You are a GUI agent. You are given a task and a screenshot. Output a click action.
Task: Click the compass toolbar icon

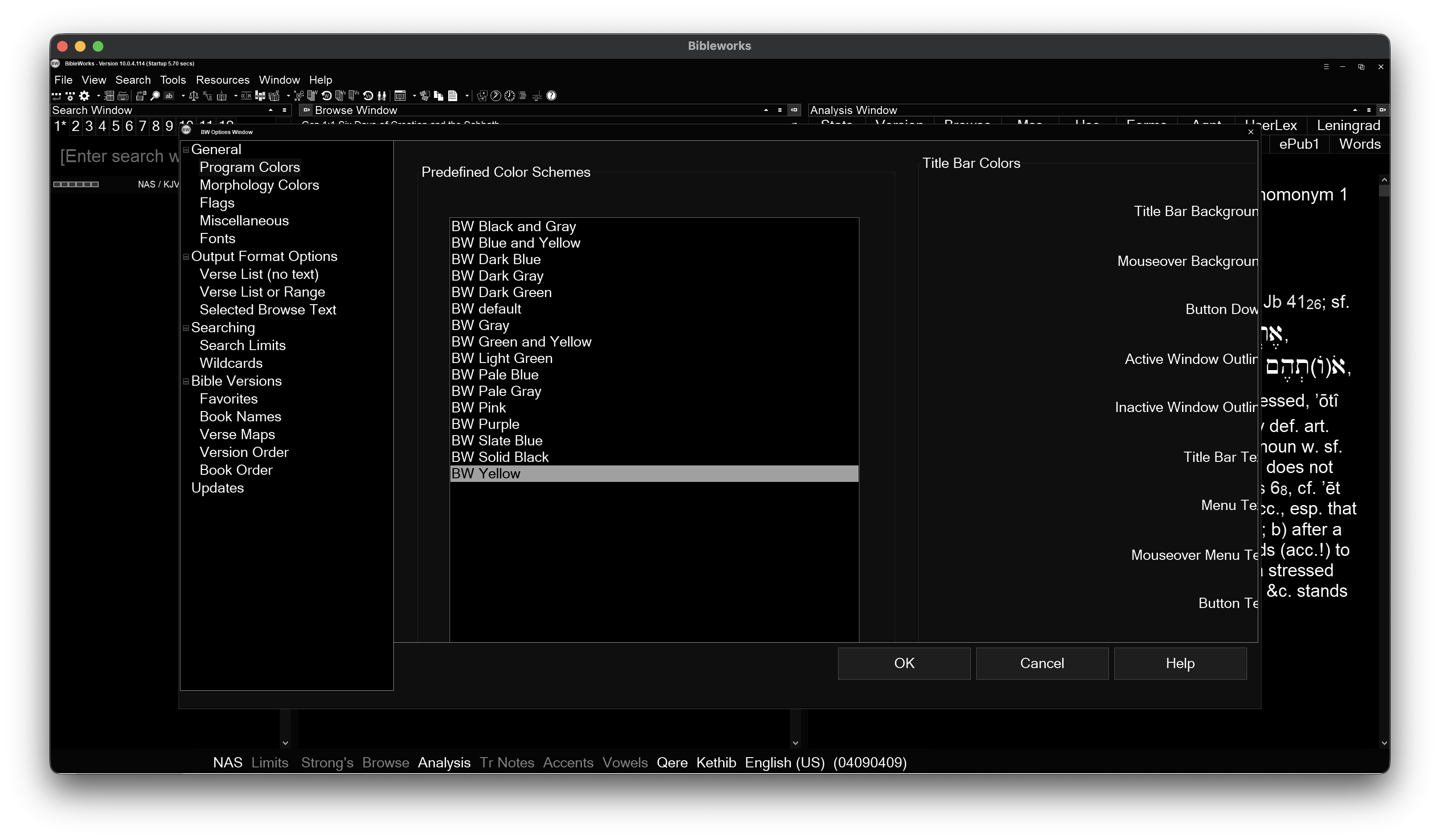coord(495,96)
